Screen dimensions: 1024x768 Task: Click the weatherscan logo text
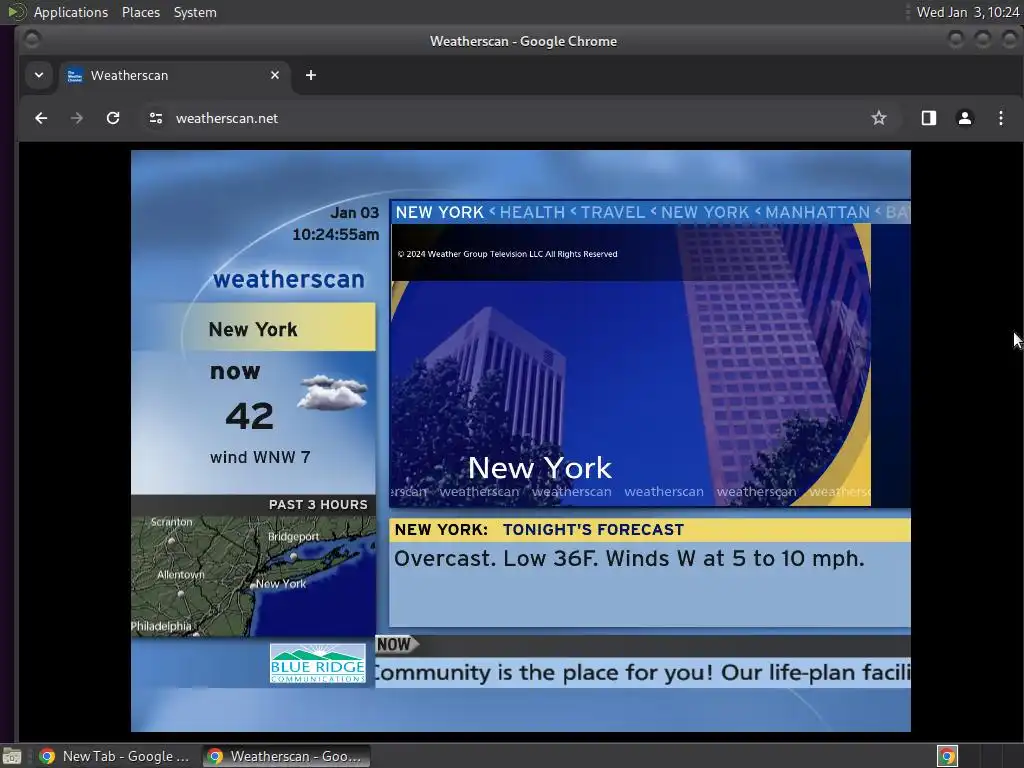pyautogui.click(x=289, y=279)
